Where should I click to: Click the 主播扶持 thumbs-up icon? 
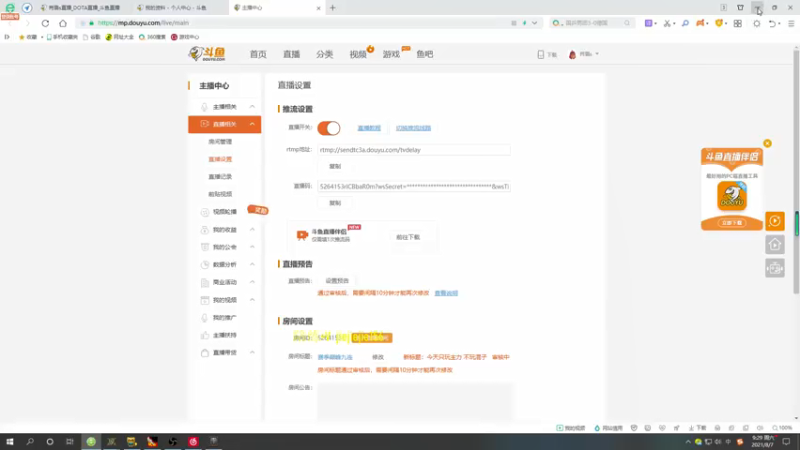tap(205, 335)
